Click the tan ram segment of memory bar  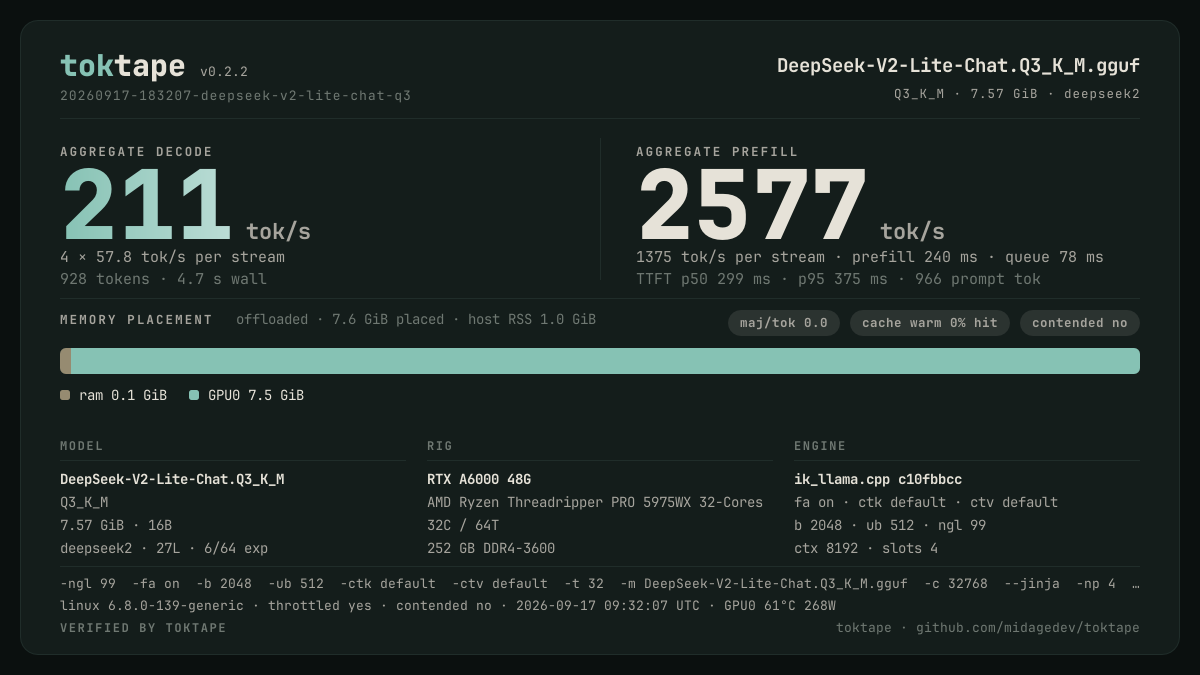65,361
